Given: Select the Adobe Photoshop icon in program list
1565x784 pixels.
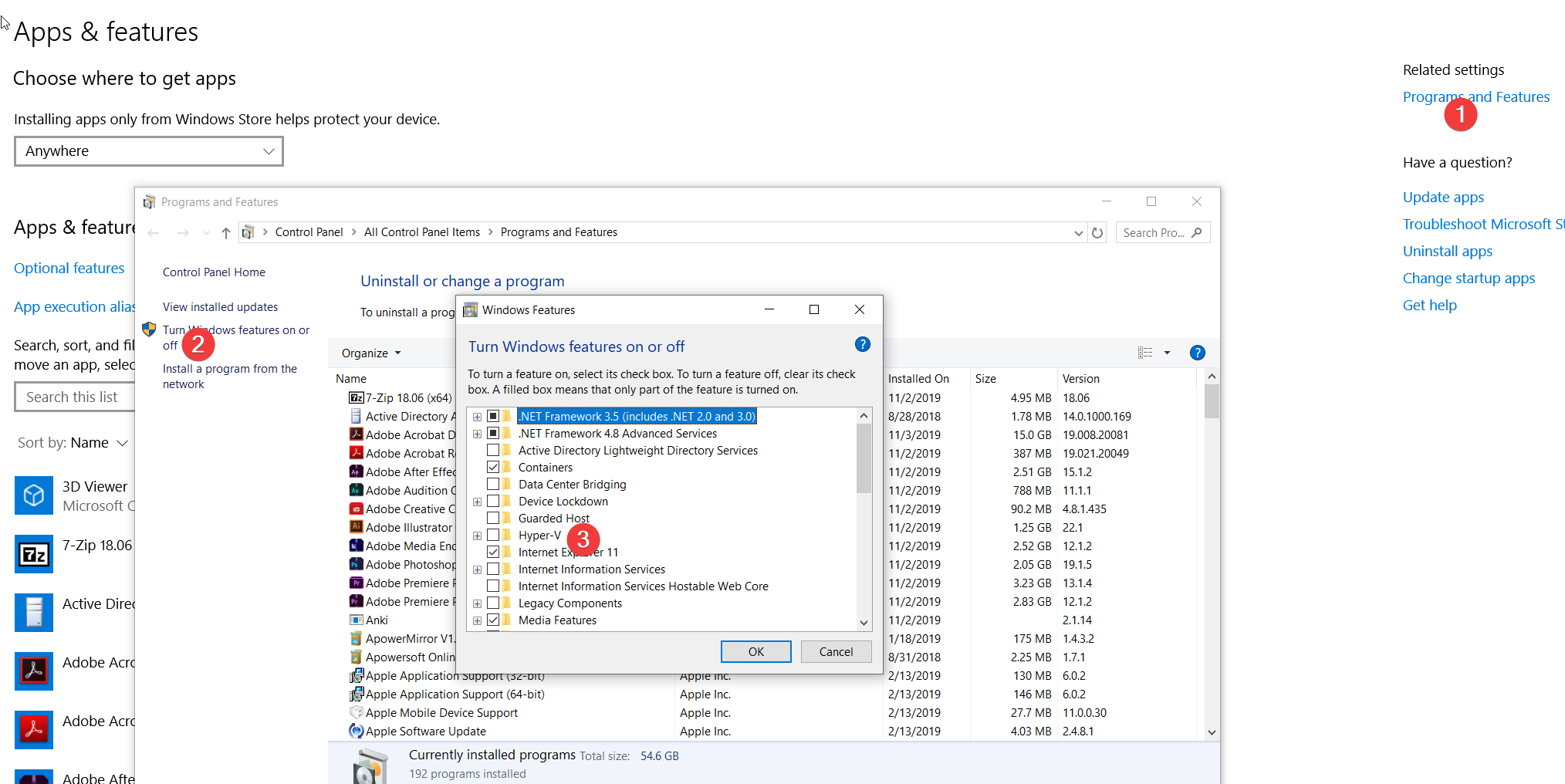Looking at the screenshot, I should (357, 564).
